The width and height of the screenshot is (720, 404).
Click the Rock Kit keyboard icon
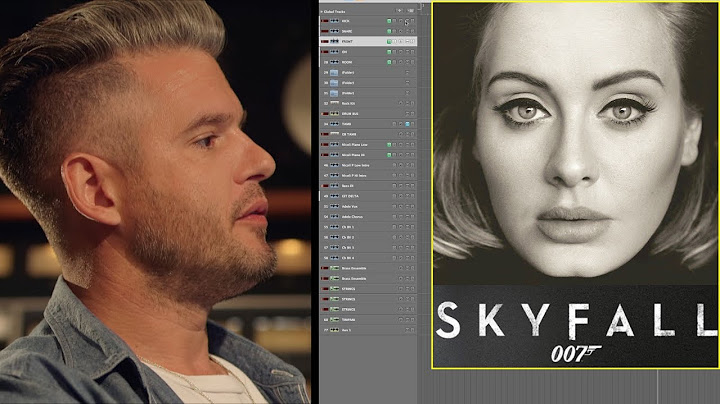pos(334,103)
